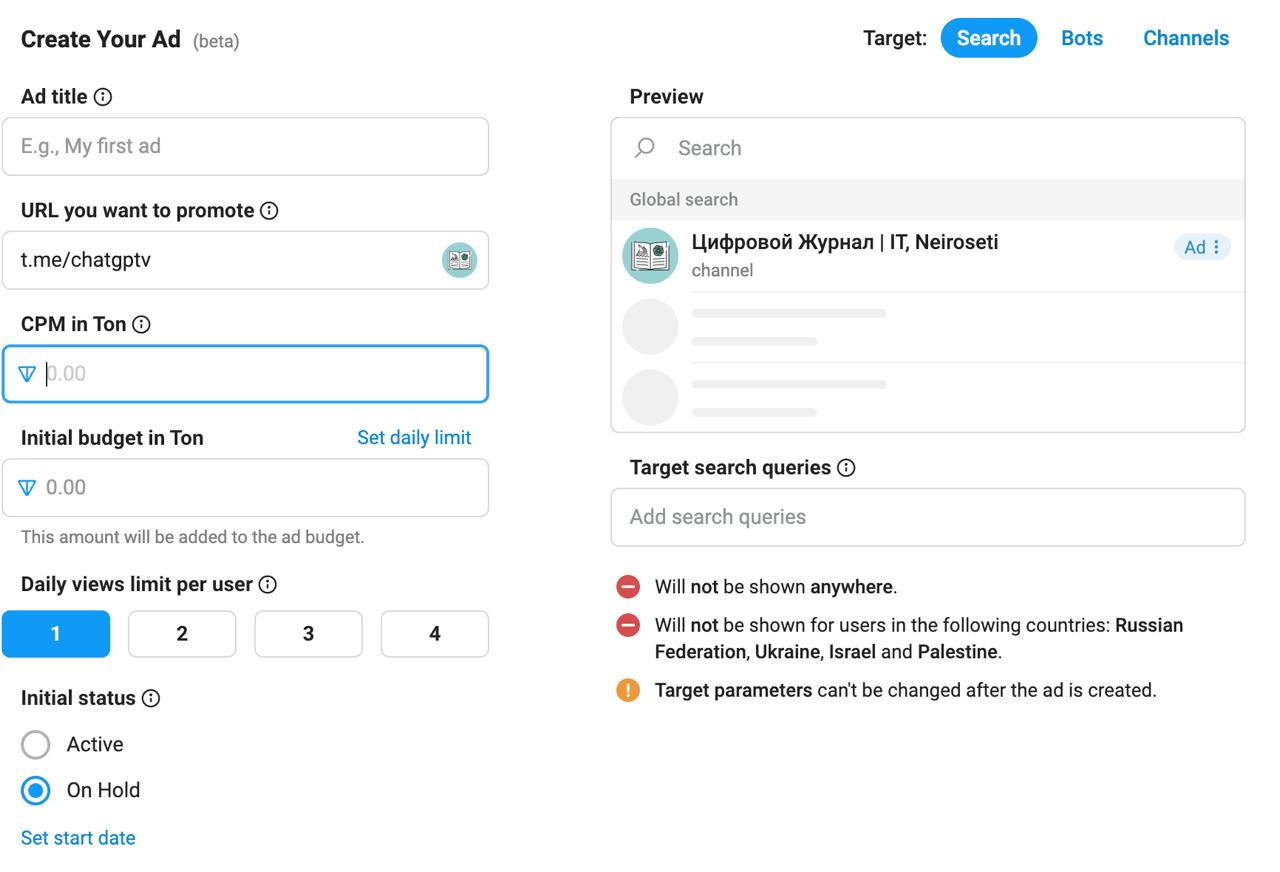Click the magnifier icon in preview search
This screenshot has height=872, width=1280.
pos(645,148)
